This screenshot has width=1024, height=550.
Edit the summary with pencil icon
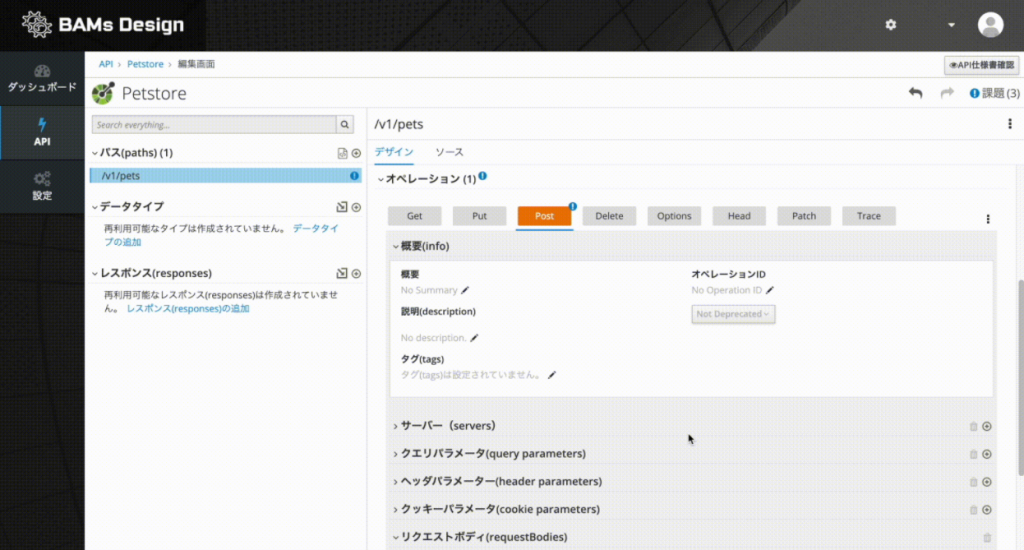465,290
